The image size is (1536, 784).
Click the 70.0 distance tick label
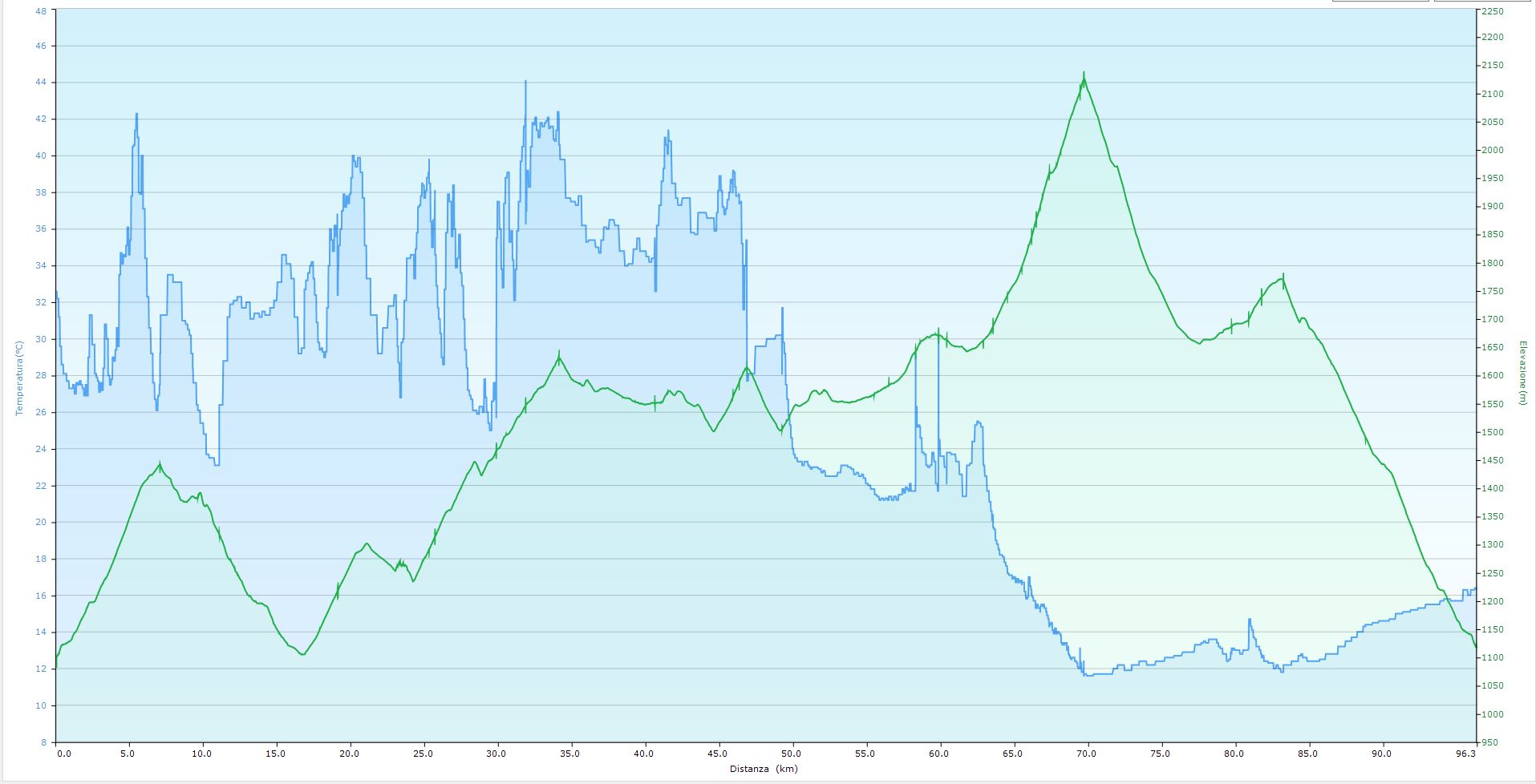[x=1087, y=754]
